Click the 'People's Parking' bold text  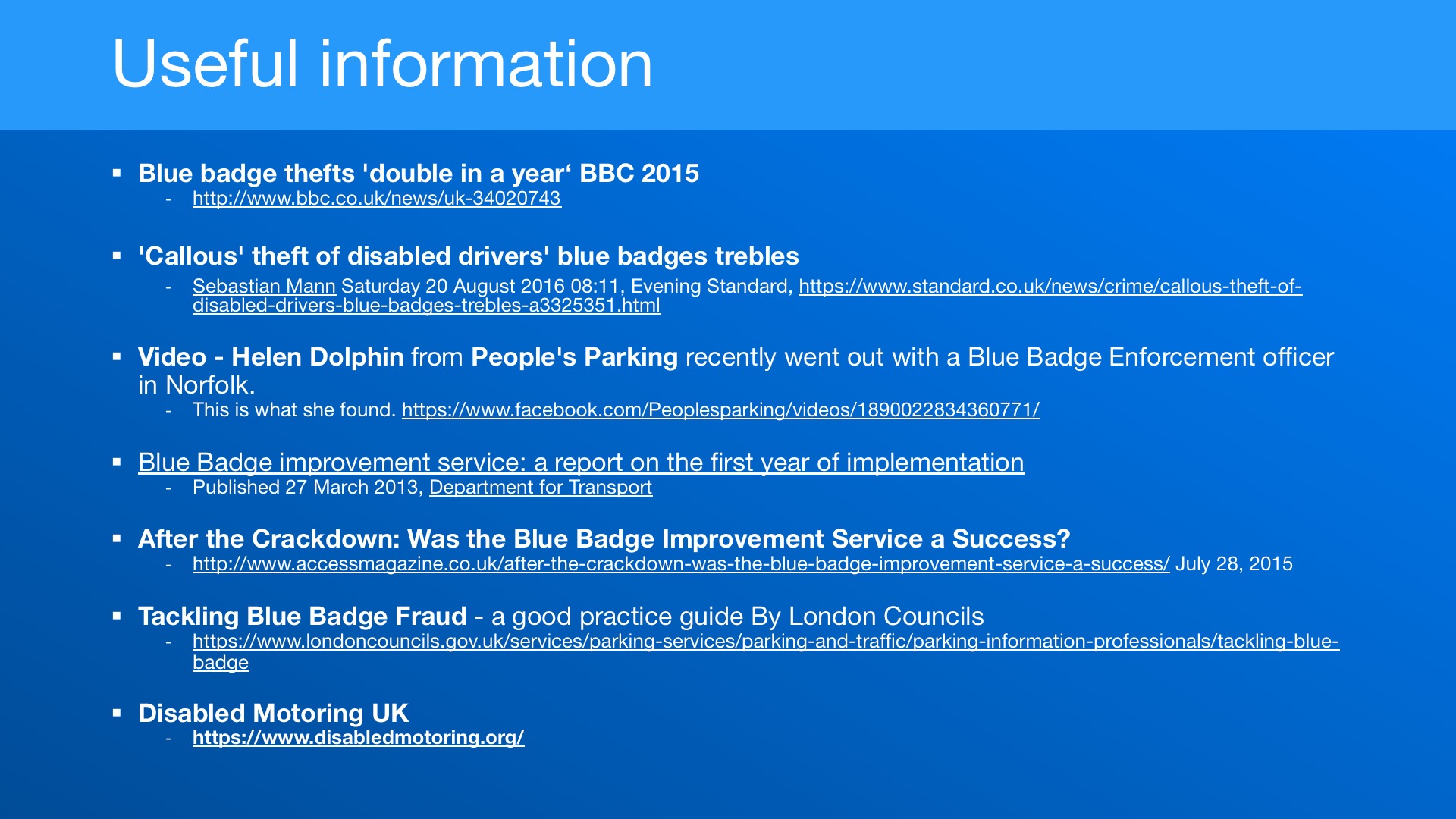[x=574, y=357]
